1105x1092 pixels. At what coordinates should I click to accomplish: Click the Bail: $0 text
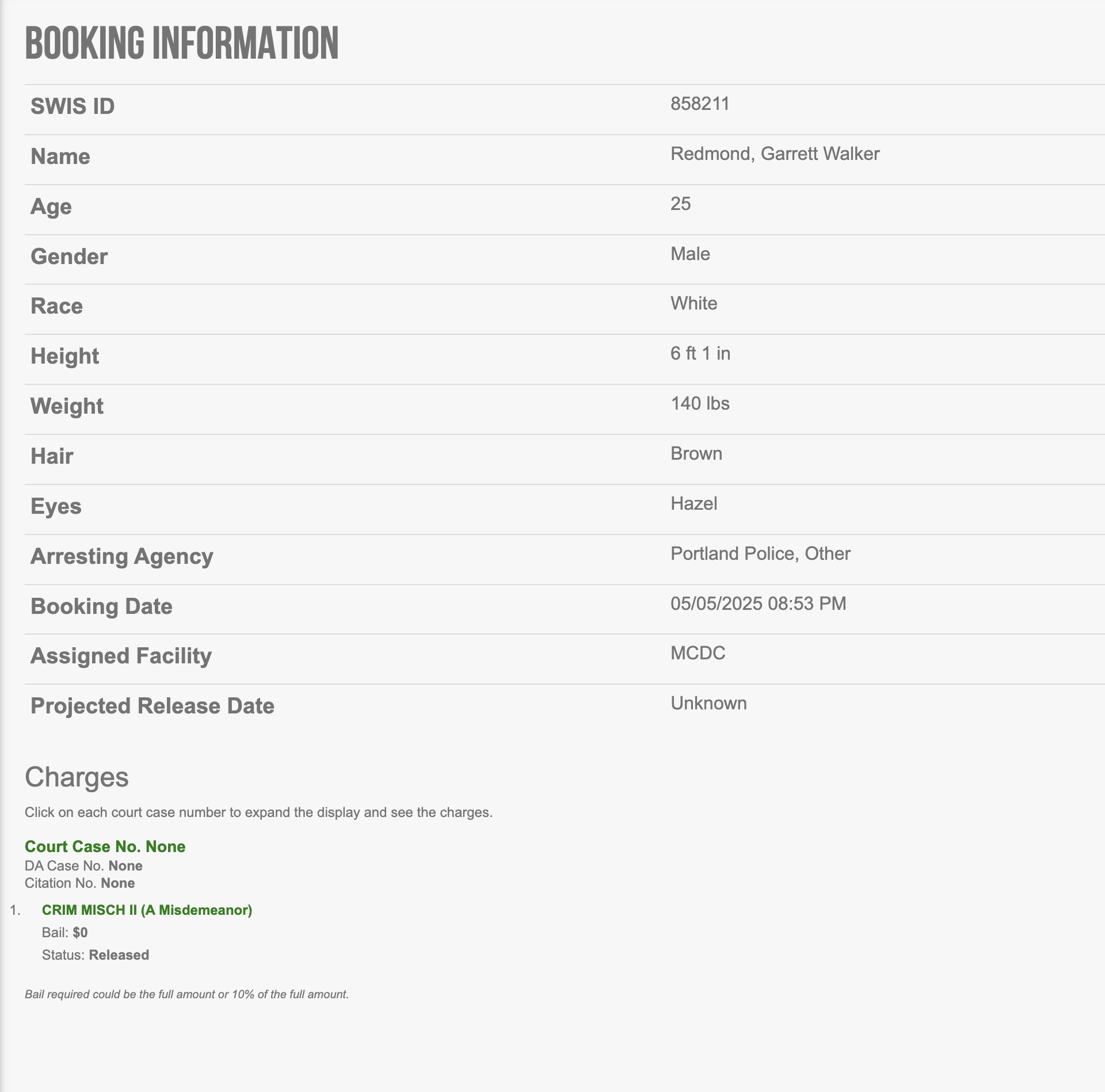65,933
